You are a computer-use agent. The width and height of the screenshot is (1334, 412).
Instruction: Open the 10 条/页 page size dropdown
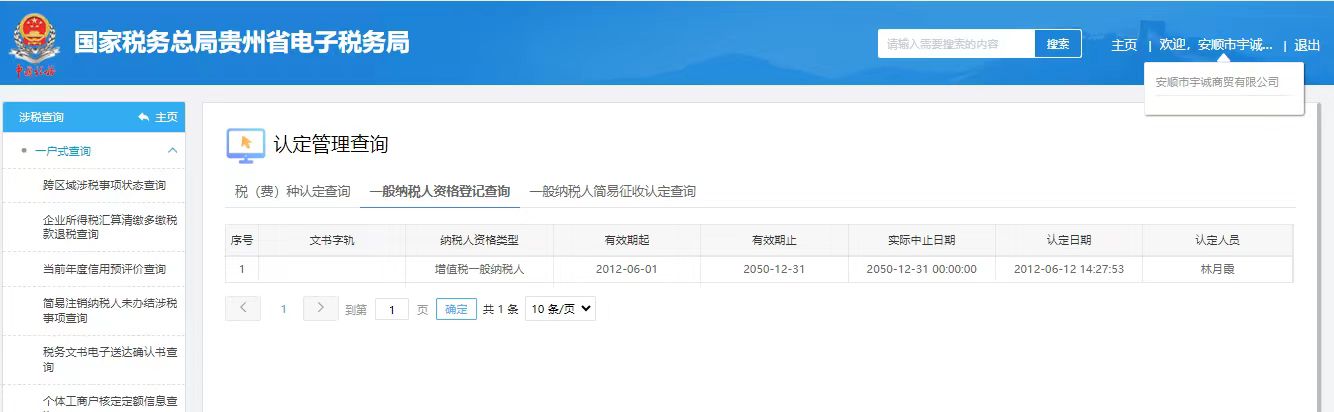click(x=560, y=309)
